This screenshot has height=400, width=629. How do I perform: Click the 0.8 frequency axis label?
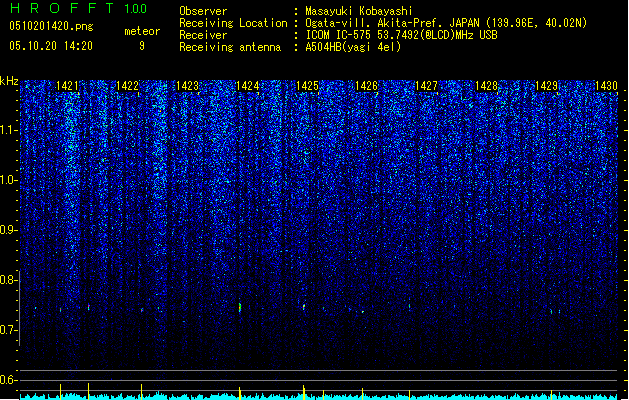8,280
